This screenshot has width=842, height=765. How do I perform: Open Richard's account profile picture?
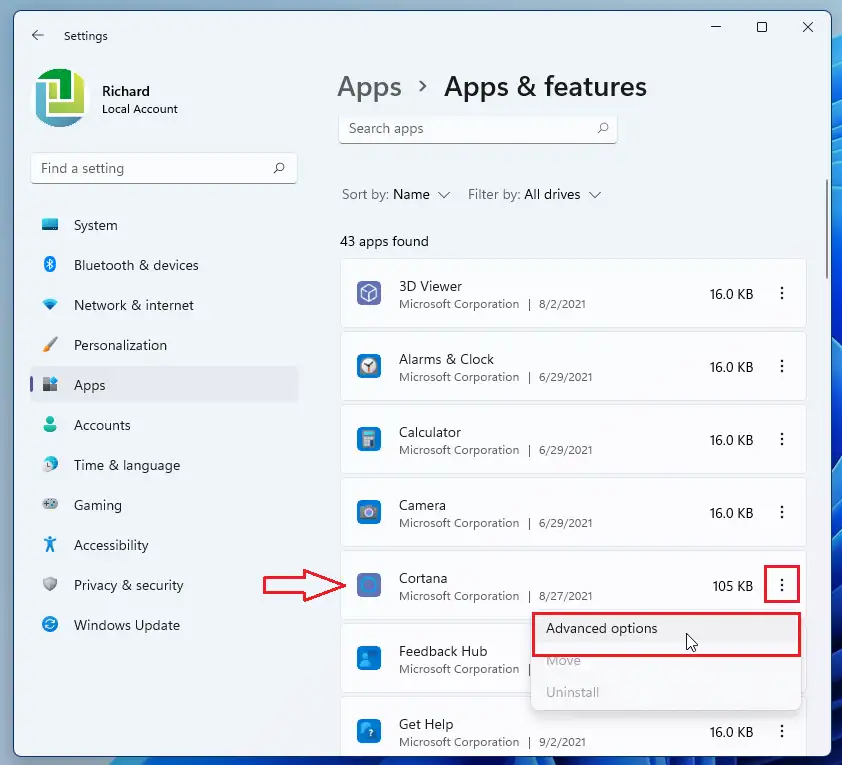click(60, 98)
